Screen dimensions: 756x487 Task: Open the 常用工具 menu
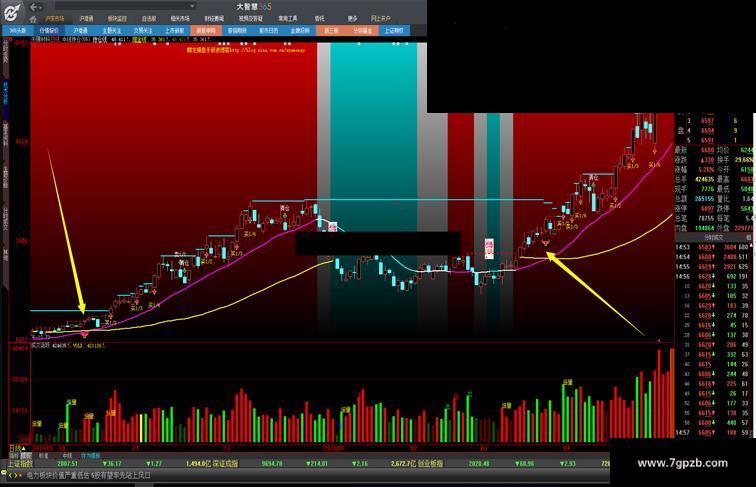(x=287, y=18)
